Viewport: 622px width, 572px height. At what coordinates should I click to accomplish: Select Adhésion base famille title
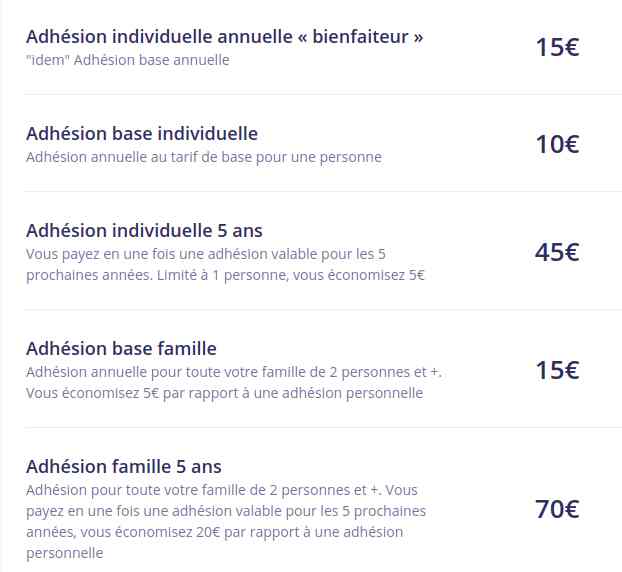point(121,349)
